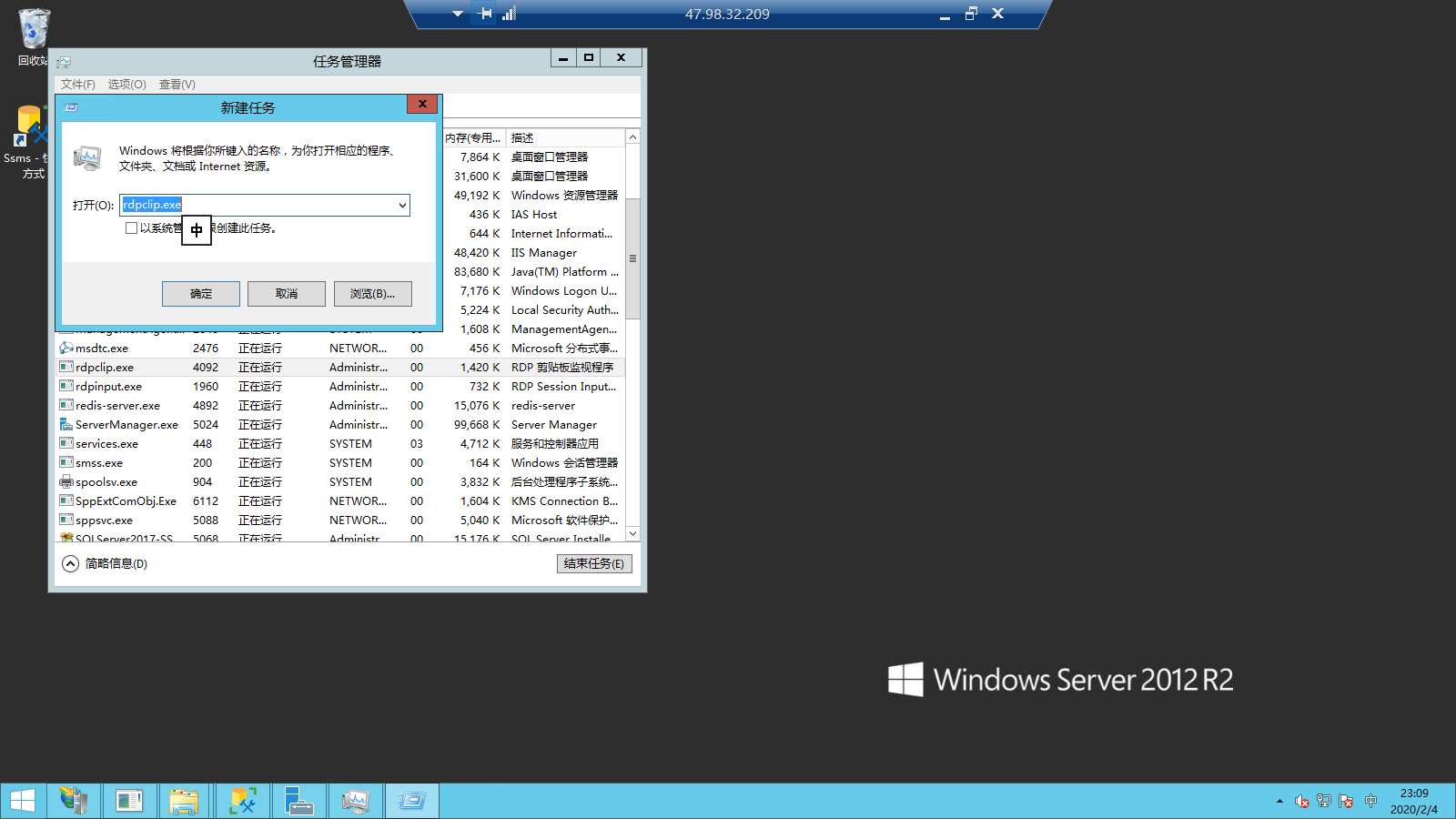Click the Chinese IME tray indicator
Screen dimensions: 1456x819
(1370, 801)
